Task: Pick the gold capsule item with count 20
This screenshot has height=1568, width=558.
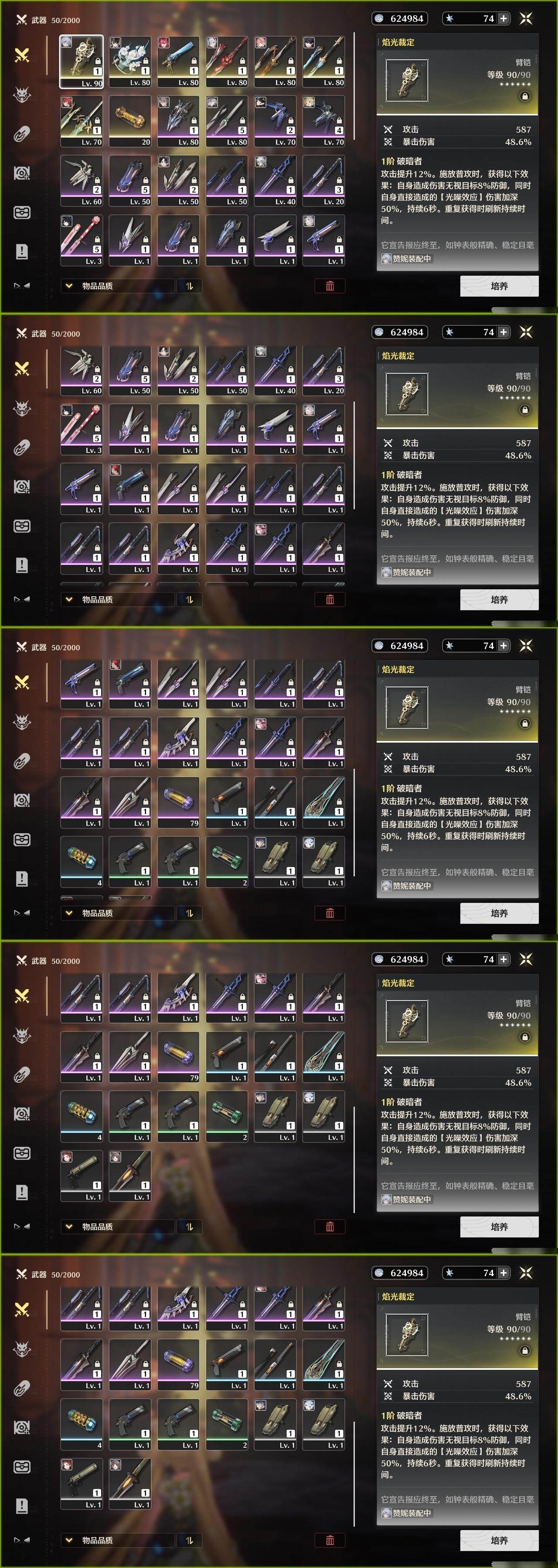Action: click(130, 121)
